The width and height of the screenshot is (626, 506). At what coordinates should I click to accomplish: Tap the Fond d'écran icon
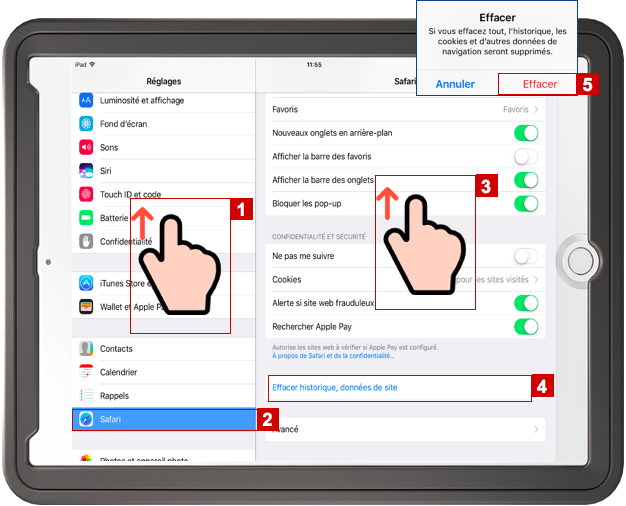click(x=86, y=124)
